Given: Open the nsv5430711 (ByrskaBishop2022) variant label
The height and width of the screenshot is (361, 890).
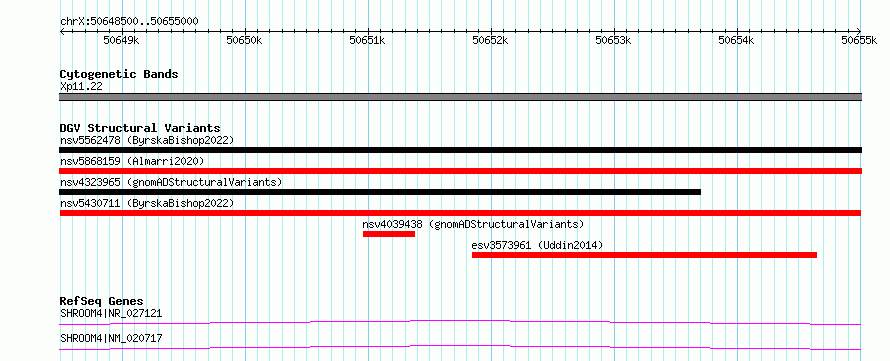Looking at the screenshot, I should click(147, 203).
